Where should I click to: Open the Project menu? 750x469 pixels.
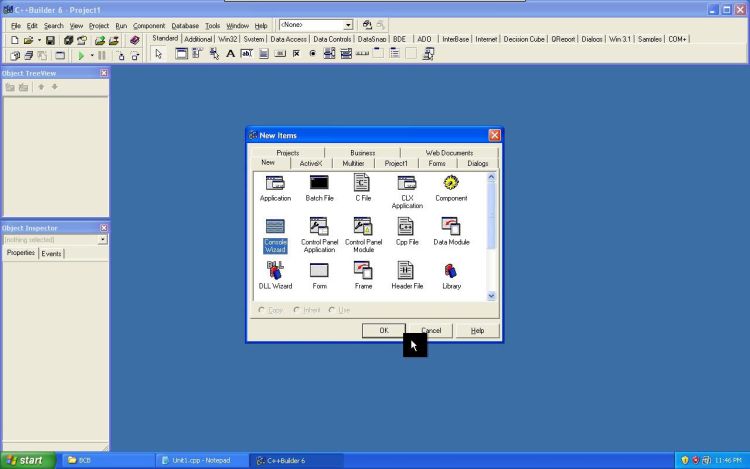click(x=99, y=26)
